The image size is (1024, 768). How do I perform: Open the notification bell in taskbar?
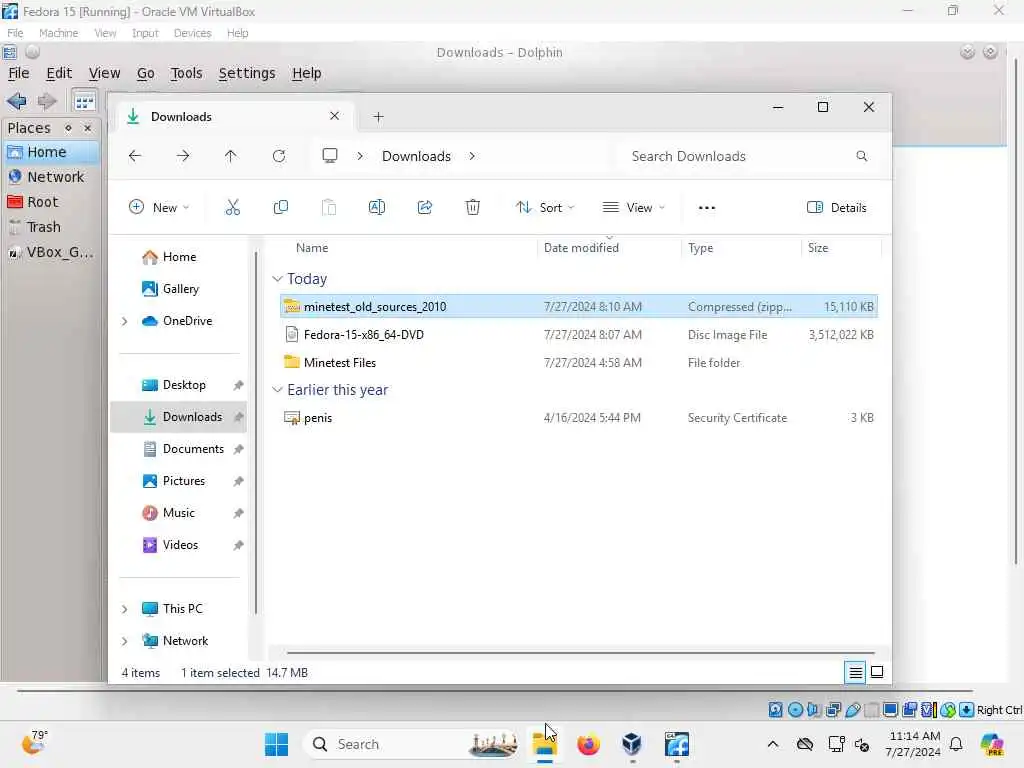tap(955, 744)
